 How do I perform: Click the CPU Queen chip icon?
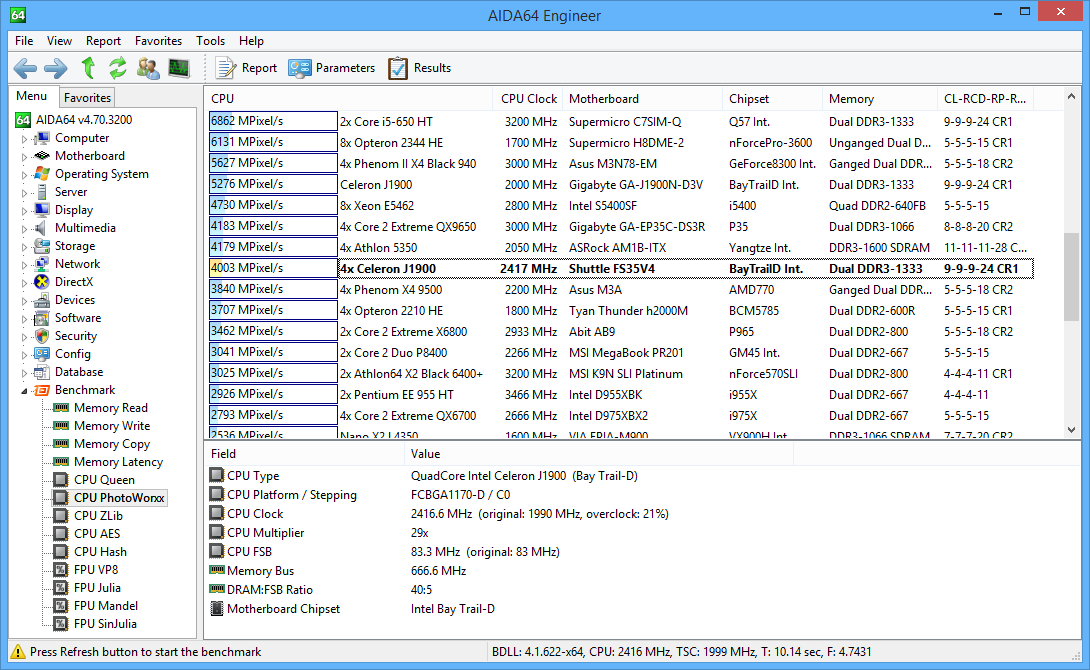(x=61, y=480)
